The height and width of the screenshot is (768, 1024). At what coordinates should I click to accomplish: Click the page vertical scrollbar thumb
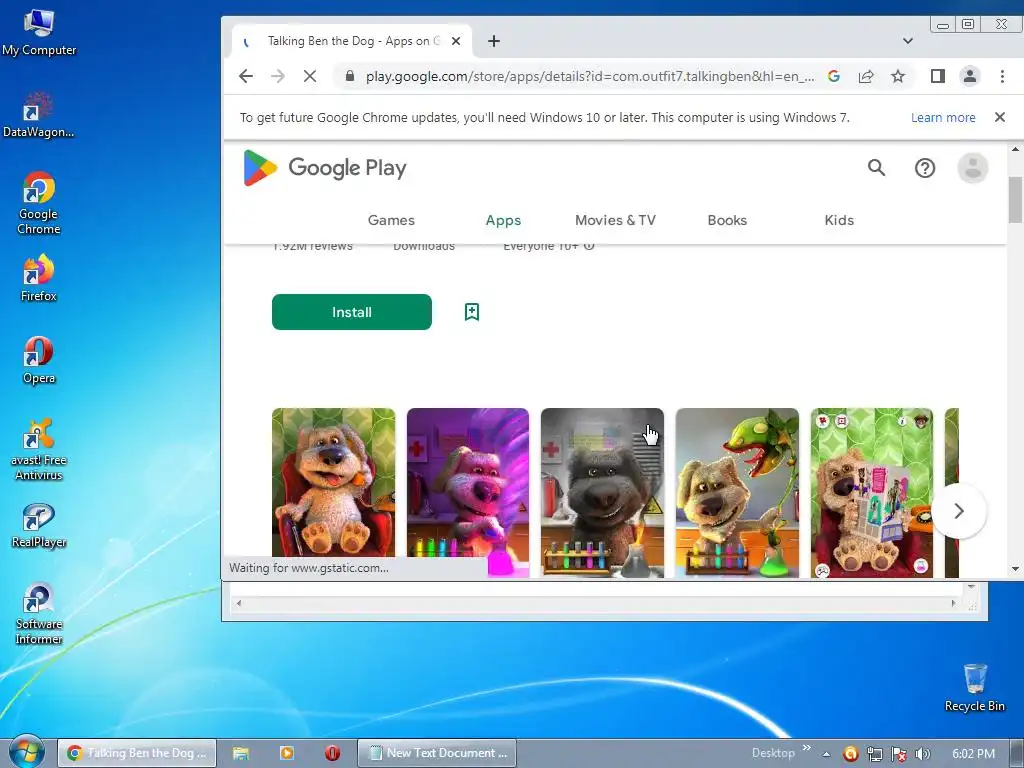[1015, 200]
